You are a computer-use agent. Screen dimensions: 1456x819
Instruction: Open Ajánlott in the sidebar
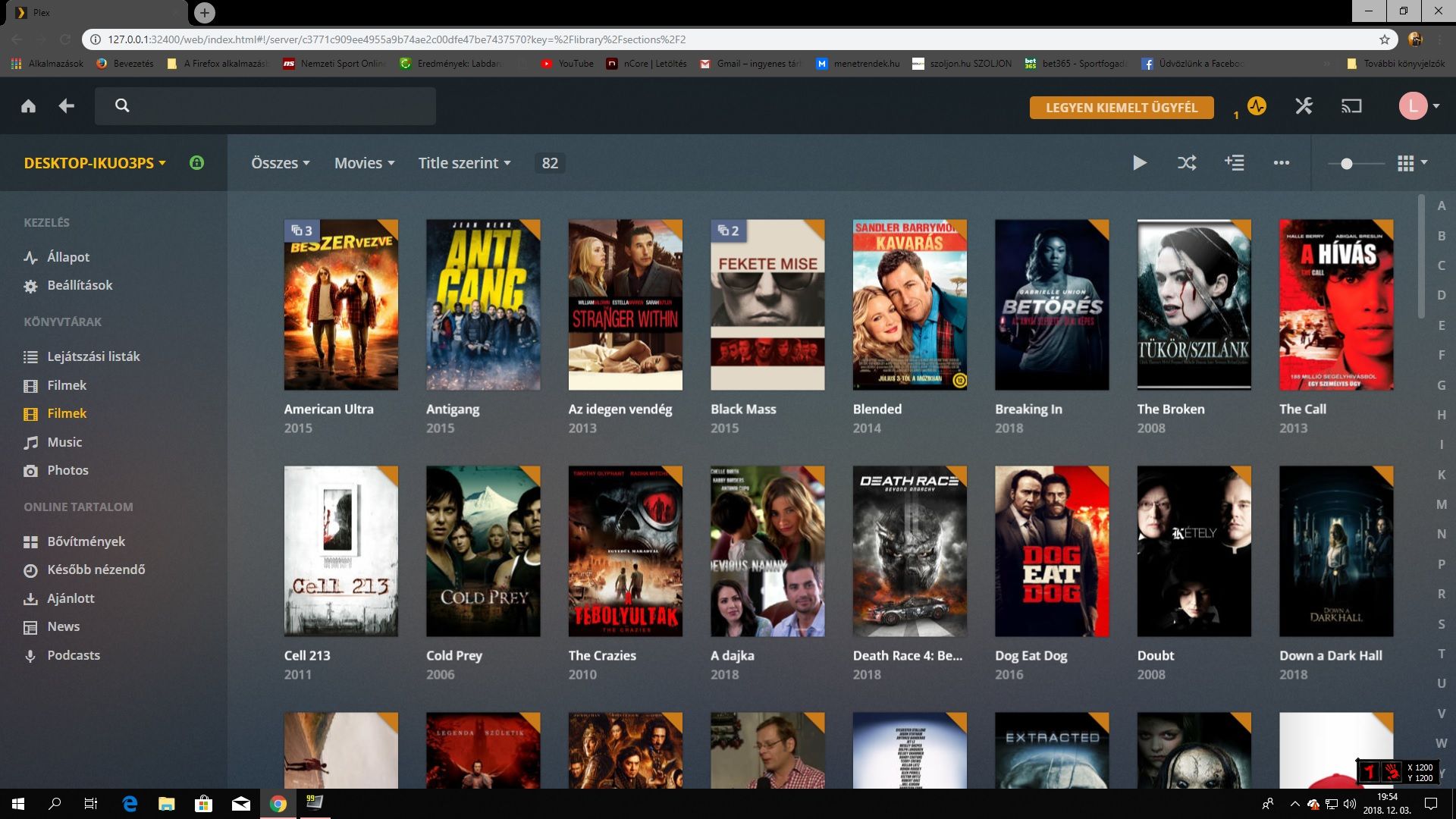pos(59,598)
